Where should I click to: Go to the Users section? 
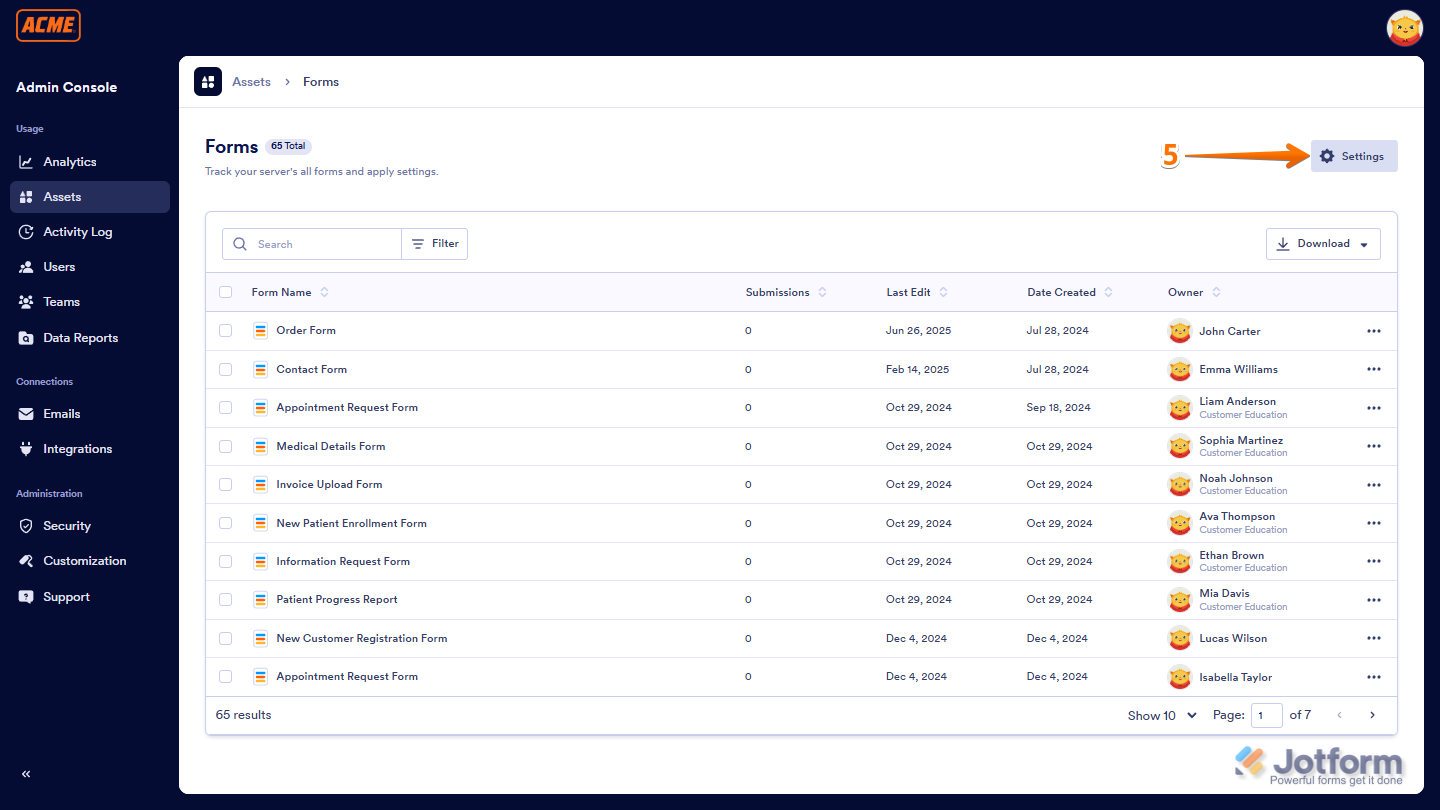(61, 266)
